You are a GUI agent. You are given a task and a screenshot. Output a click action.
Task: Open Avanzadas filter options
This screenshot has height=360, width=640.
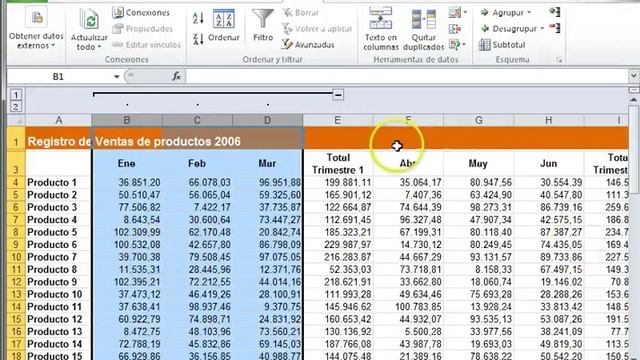(308, 45)
